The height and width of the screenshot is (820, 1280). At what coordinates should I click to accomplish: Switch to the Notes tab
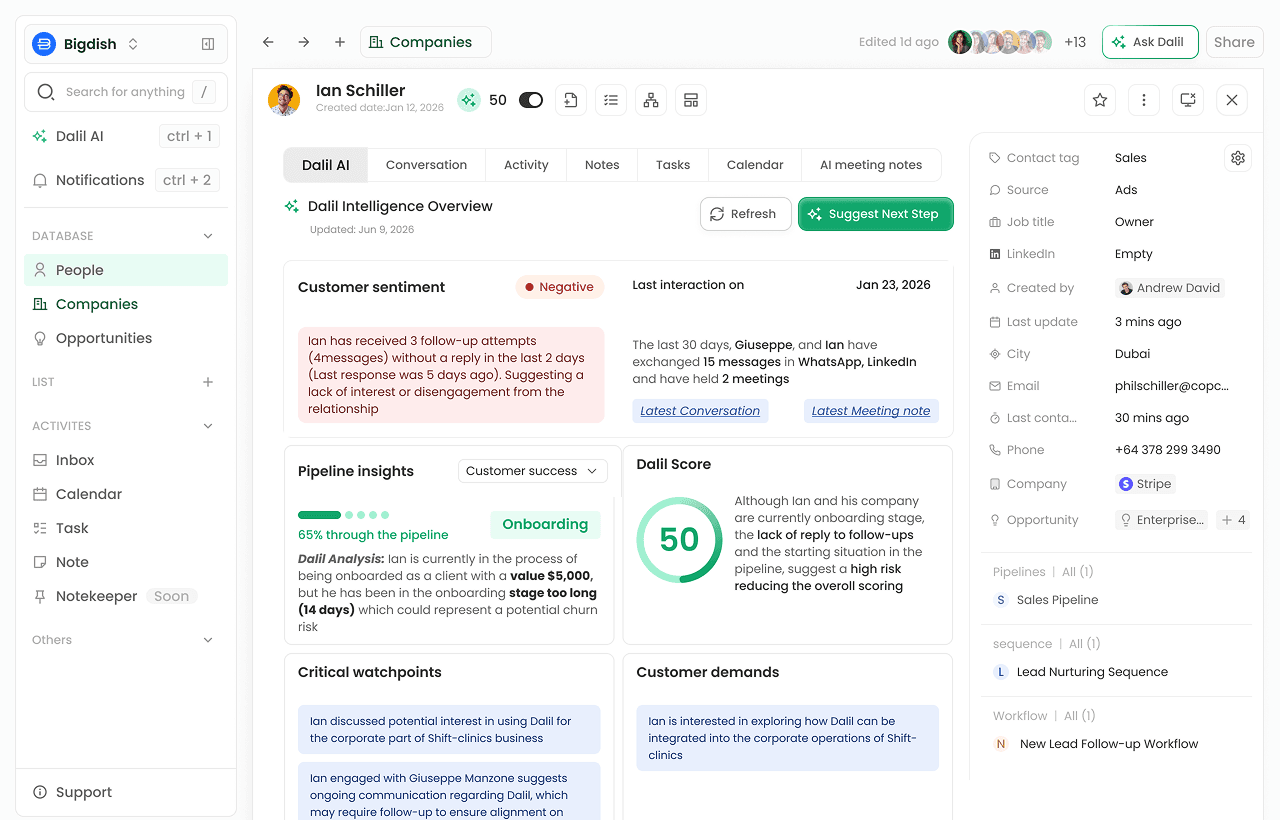[x=602, y=165]
